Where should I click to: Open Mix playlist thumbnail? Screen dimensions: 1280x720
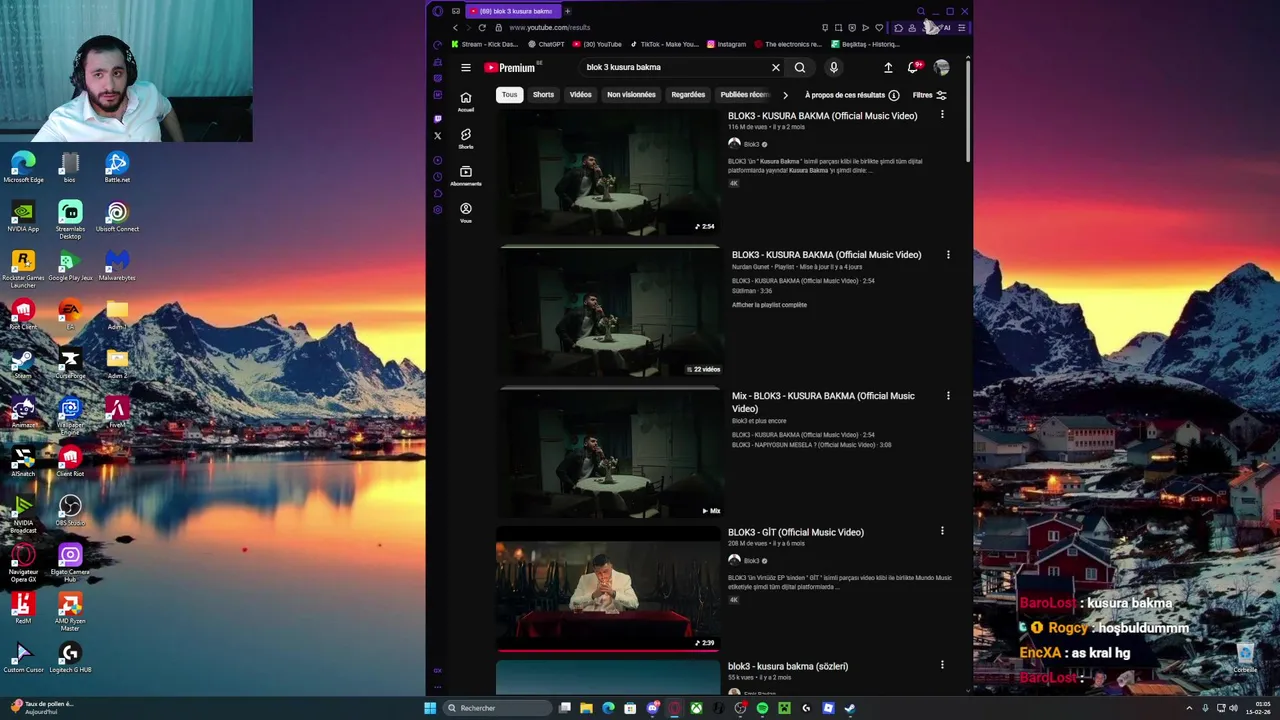[610, 453]
